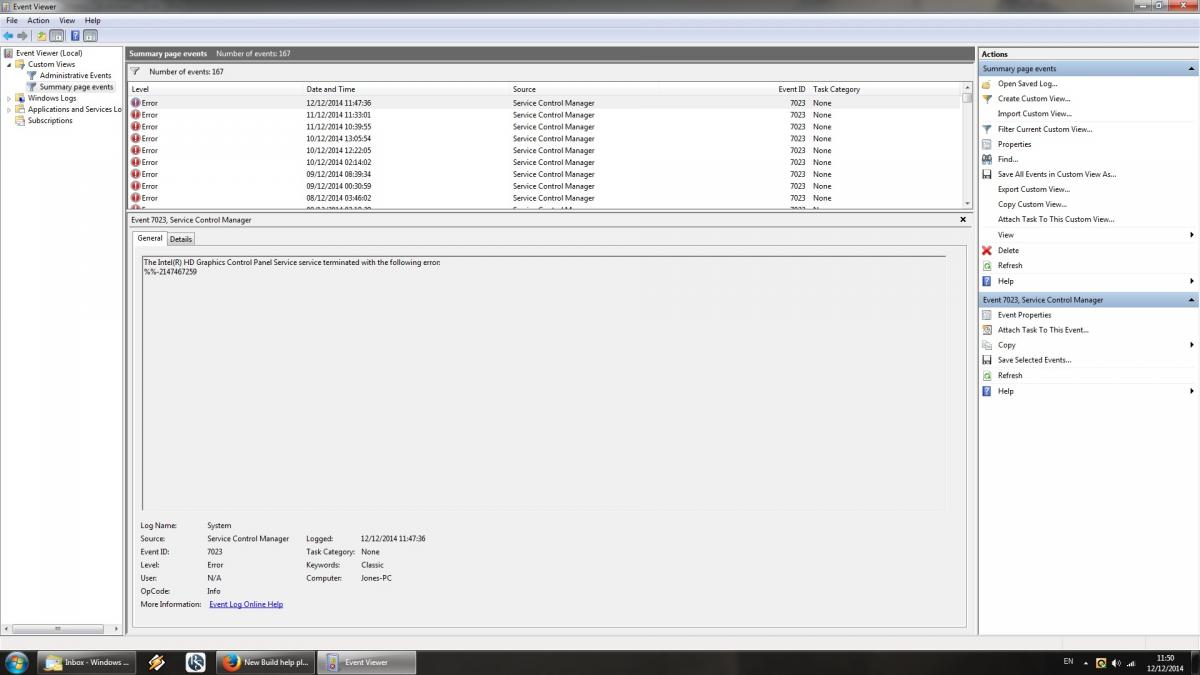Open Event Log Online Help link

click(246, 604)
